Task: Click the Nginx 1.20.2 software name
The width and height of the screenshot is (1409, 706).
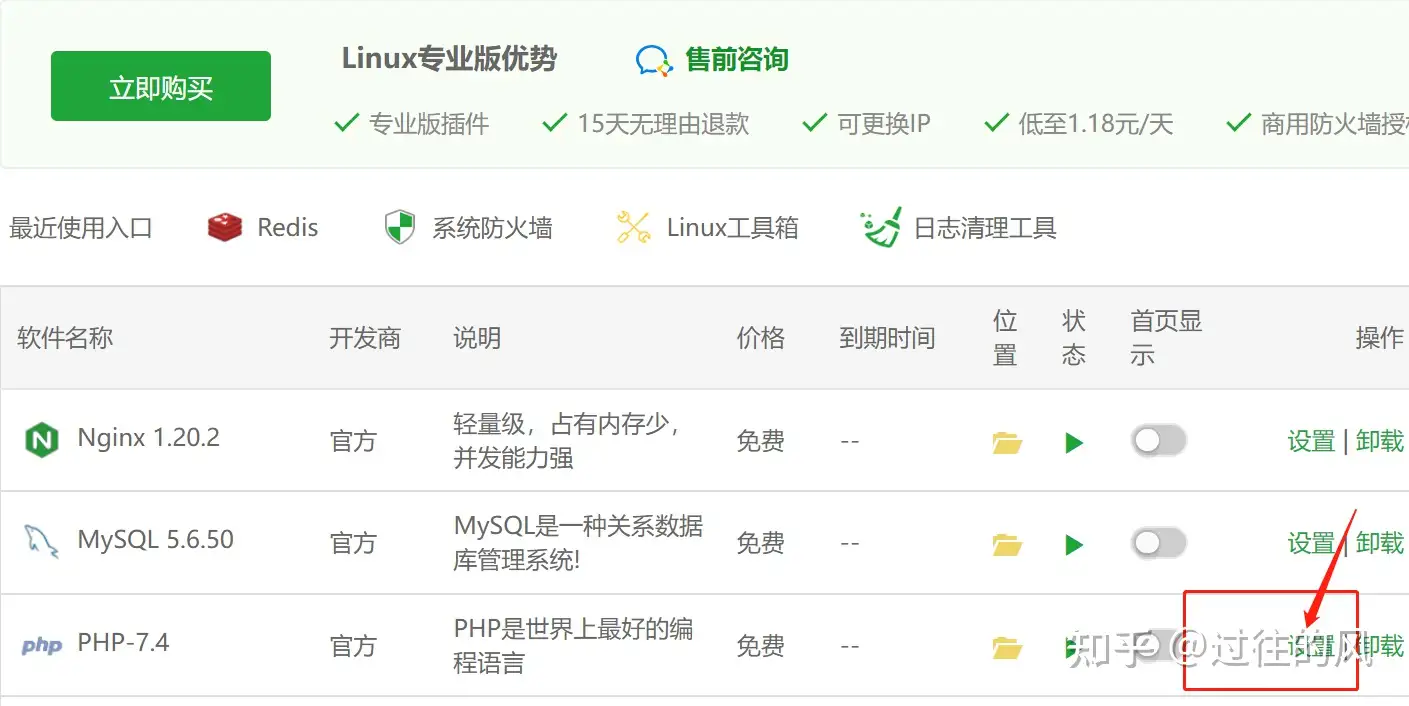Action: (x=148, y=438)
